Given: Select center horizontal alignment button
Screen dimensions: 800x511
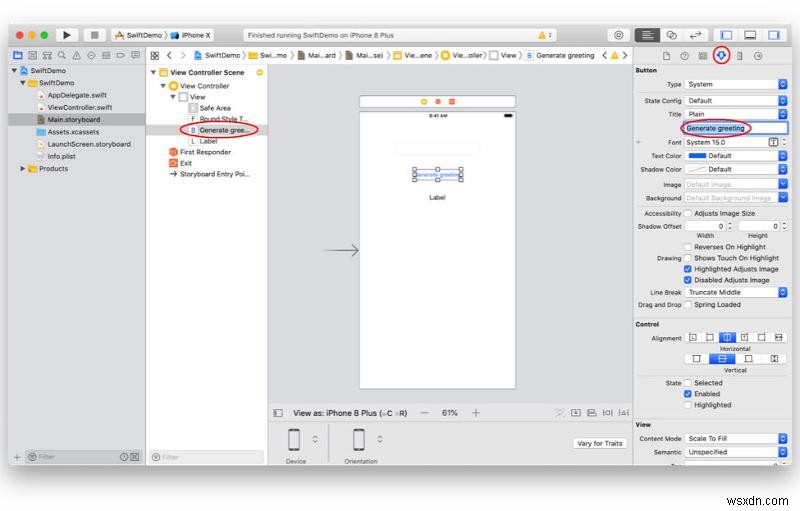Looking at the screenshot, I should (x=727, y=338).
